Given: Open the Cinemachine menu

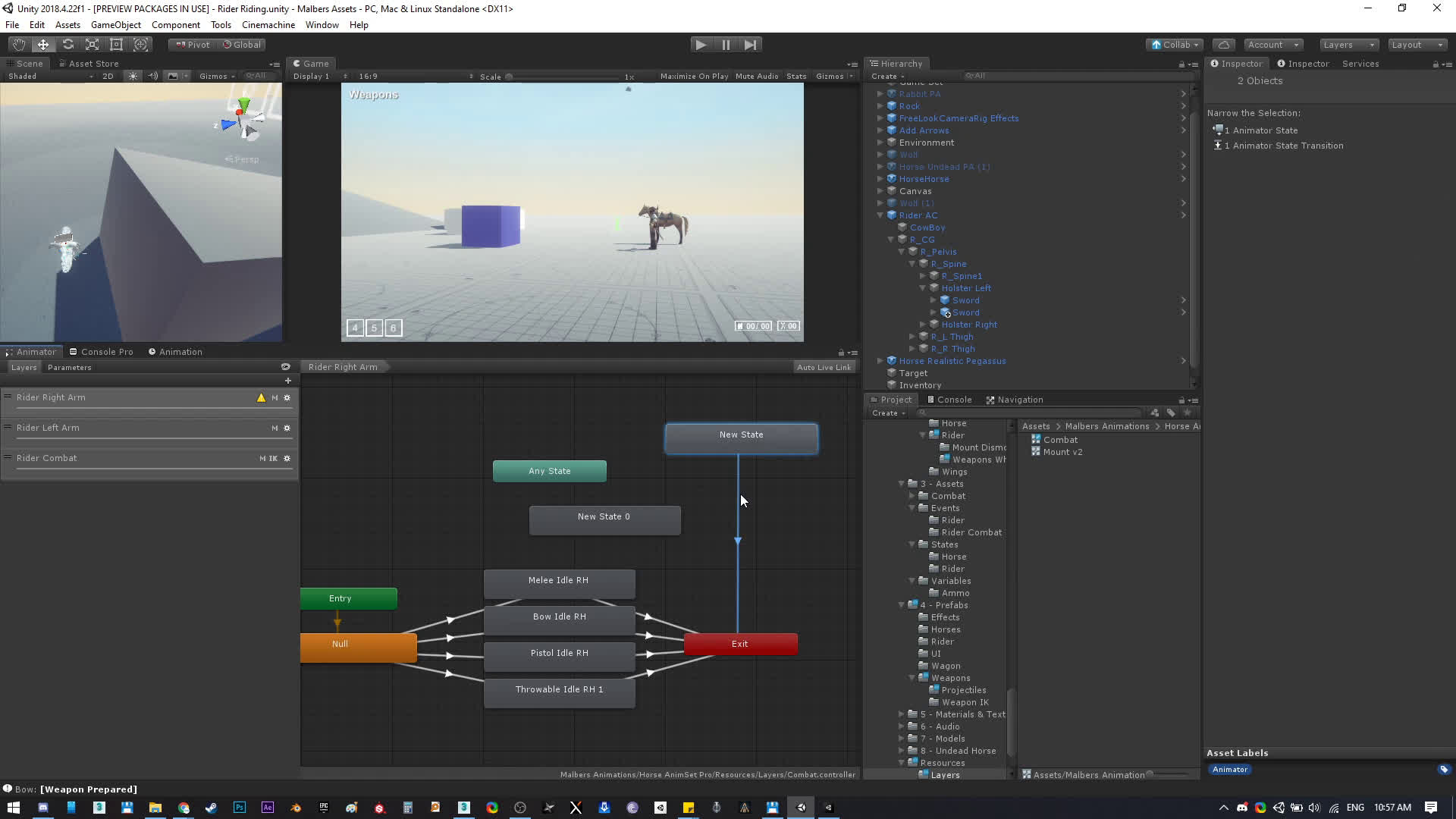Looking at the screenshot, I should pyautogui.click(x=268, y=24).
